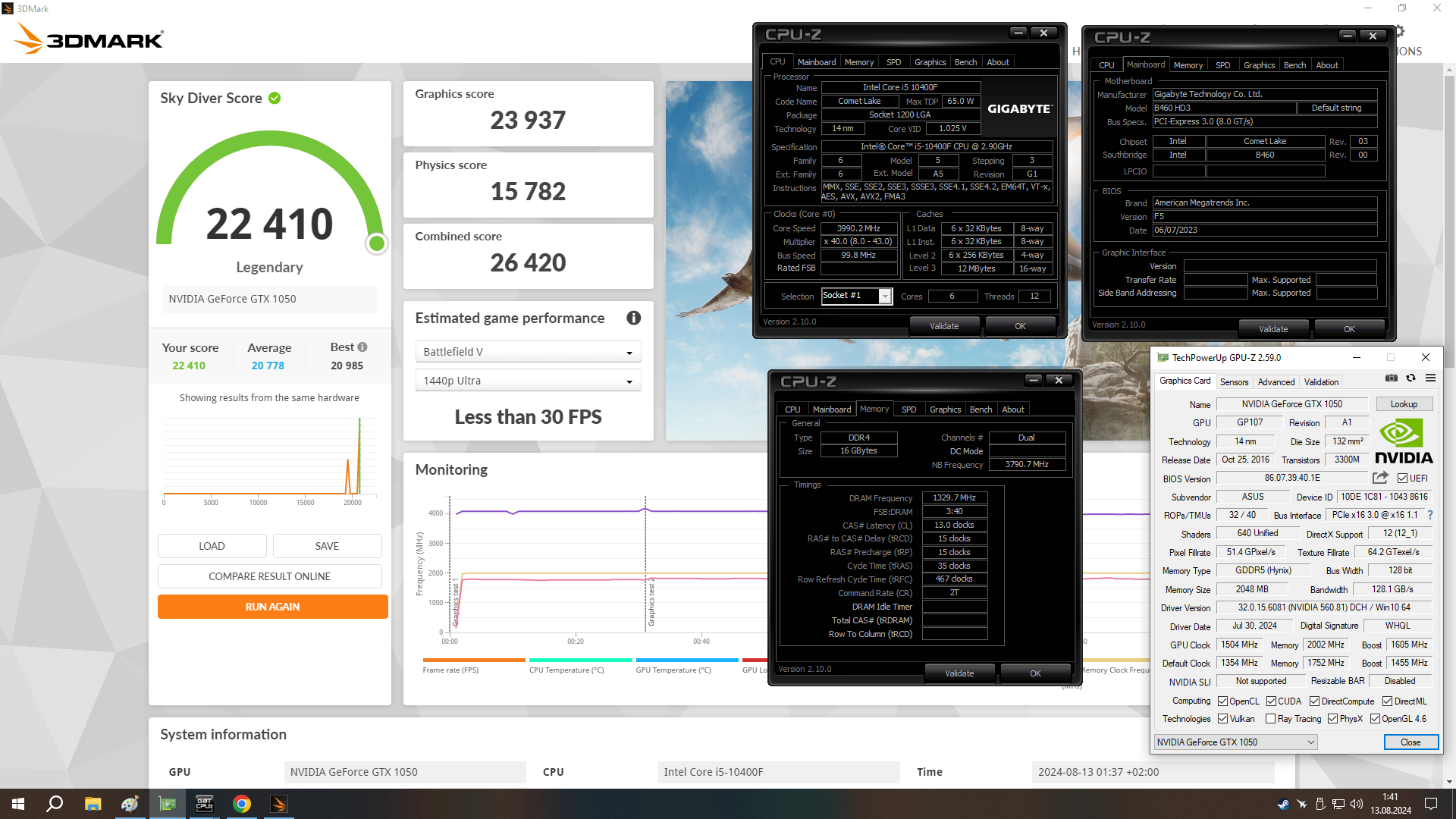Switch to Mainboard tab in CPU-Z CPU window
The width and height of the screenshot is (1456, 819).
(x=816, y=62)
